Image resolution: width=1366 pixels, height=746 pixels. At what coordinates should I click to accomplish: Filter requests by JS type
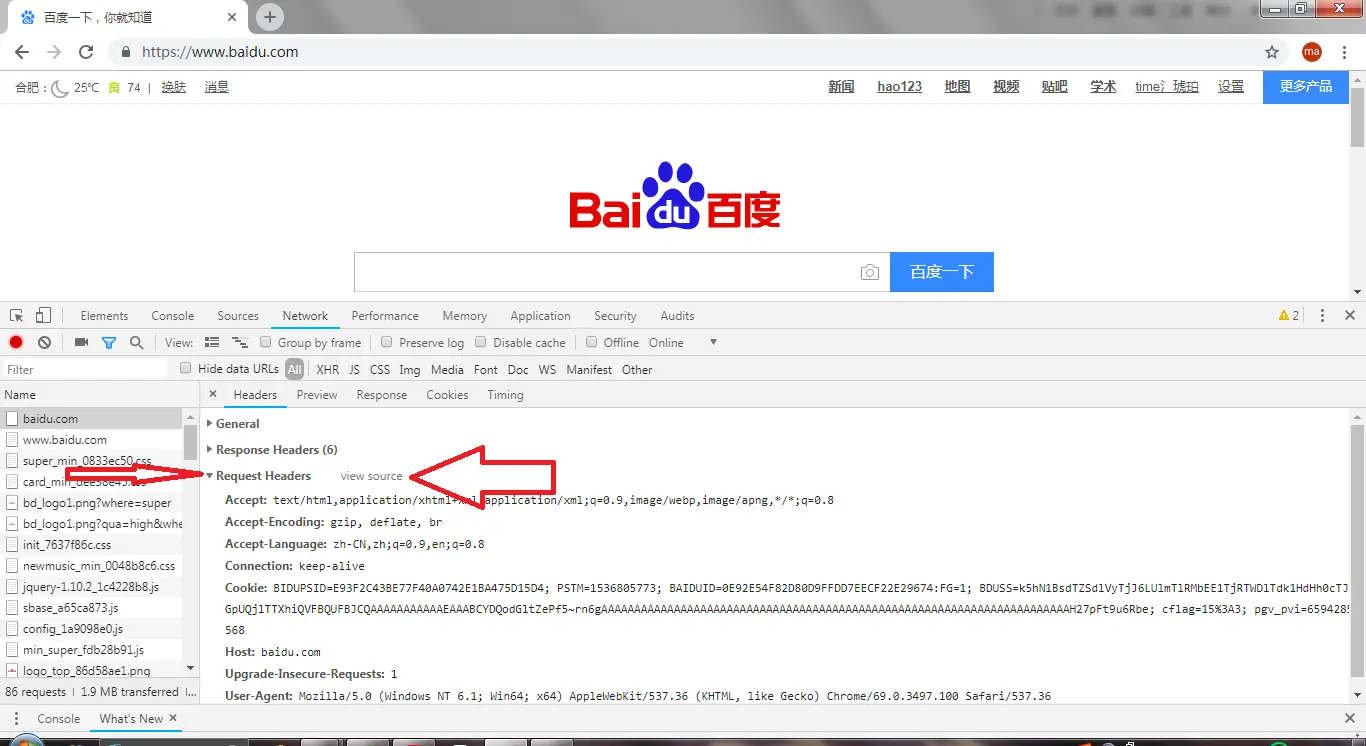[354, 370]
